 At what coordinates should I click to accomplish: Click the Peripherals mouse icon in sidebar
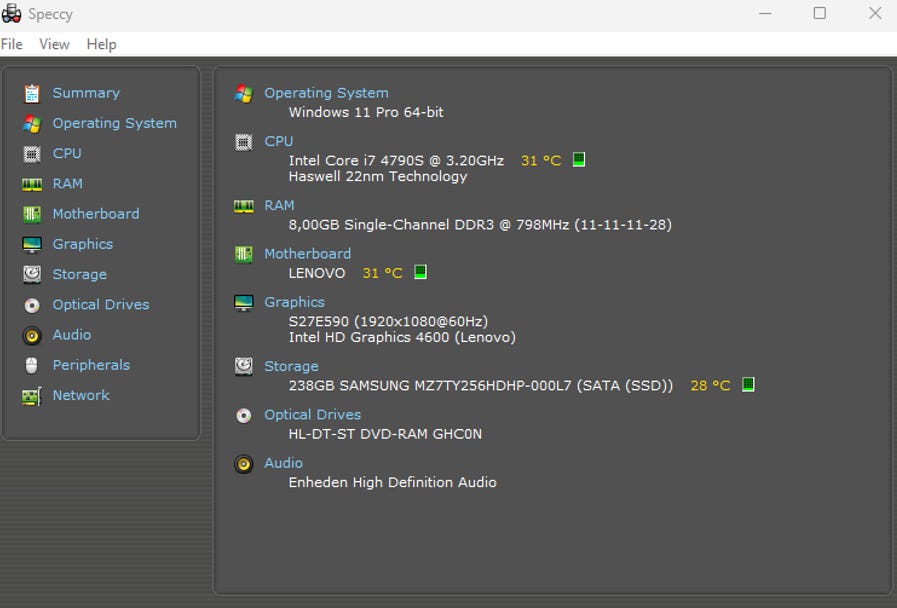click(32, 365)
